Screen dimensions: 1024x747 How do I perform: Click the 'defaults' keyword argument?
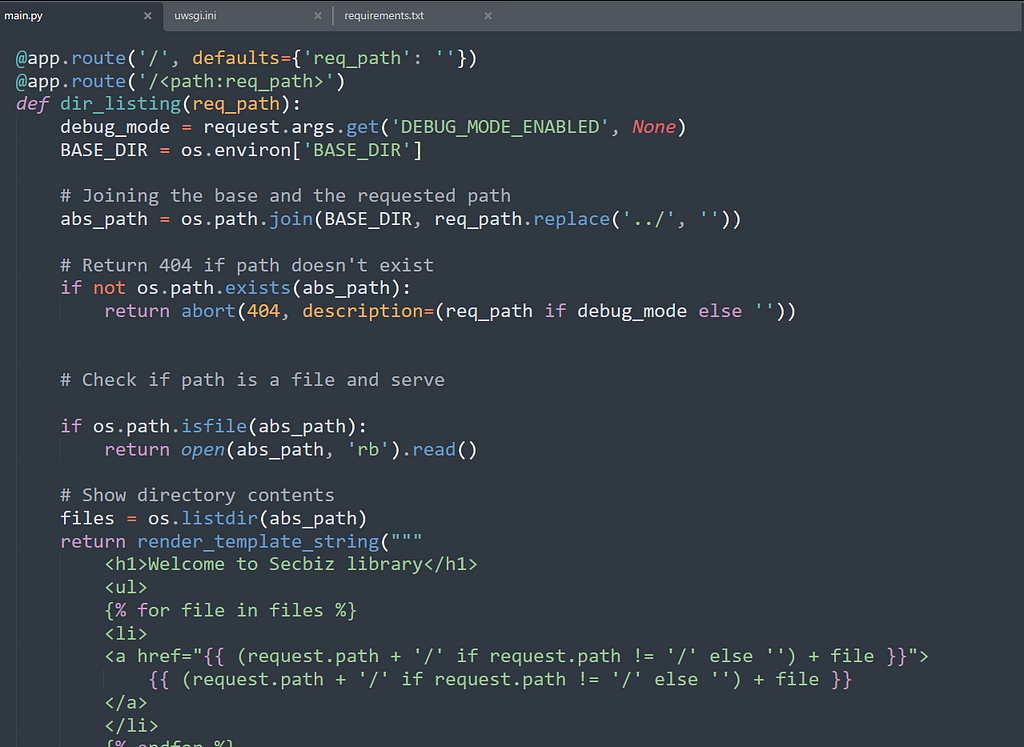pyautogui.click(x=236, y=58)
